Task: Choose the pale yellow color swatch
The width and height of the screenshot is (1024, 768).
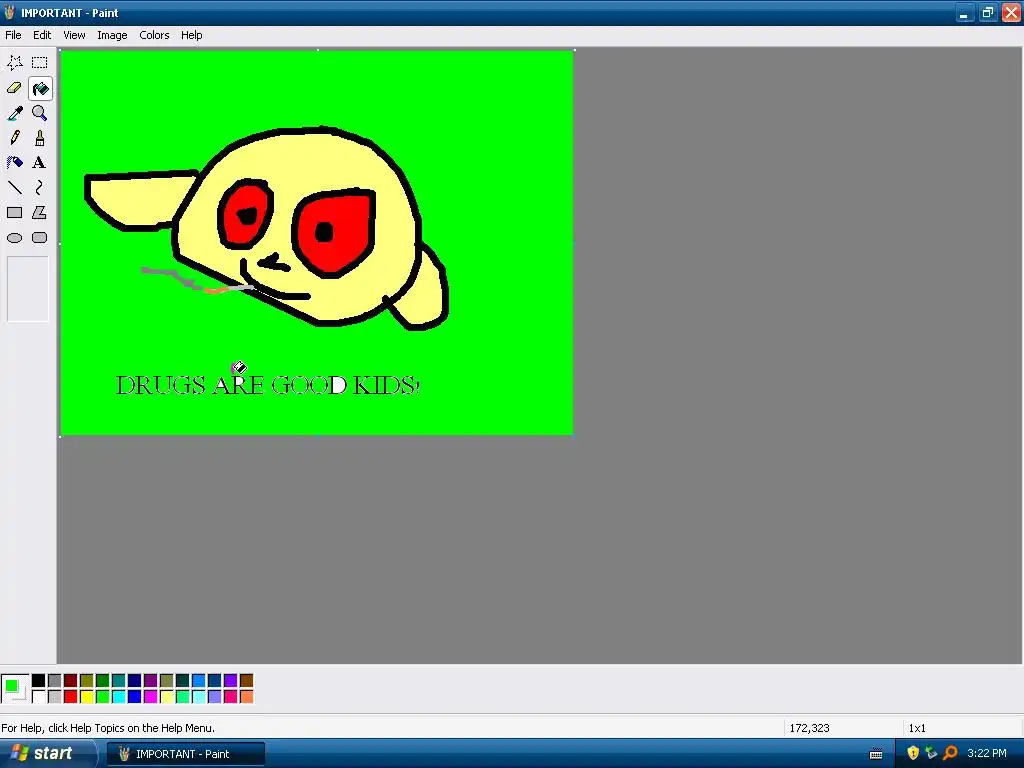Action: pos(167,697)
